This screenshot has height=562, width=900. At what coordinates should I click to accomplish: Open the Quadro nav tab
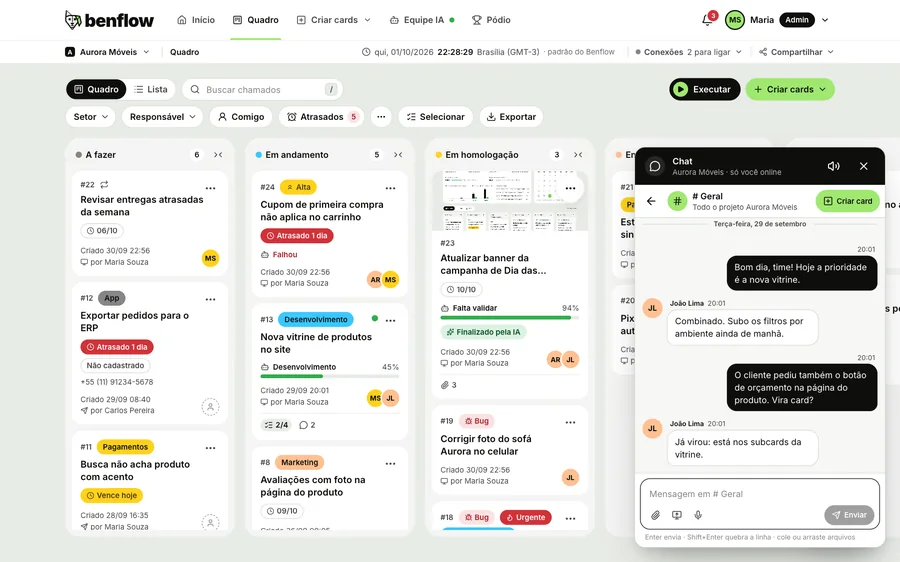(x=255, y=20)
